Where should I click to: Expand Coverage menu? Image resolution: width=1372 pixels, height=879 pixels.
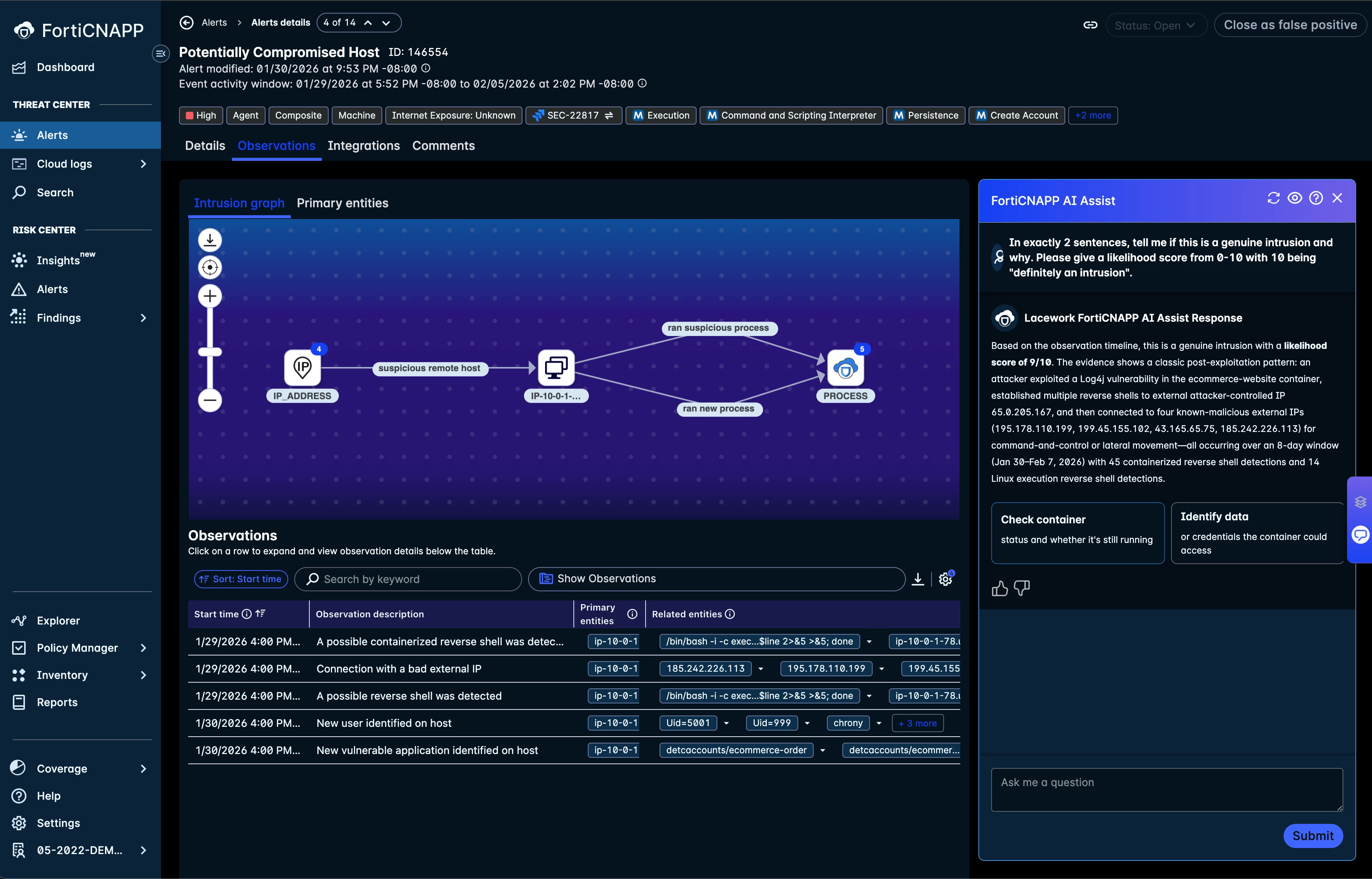pyautogui.click(x=143, y=769)
